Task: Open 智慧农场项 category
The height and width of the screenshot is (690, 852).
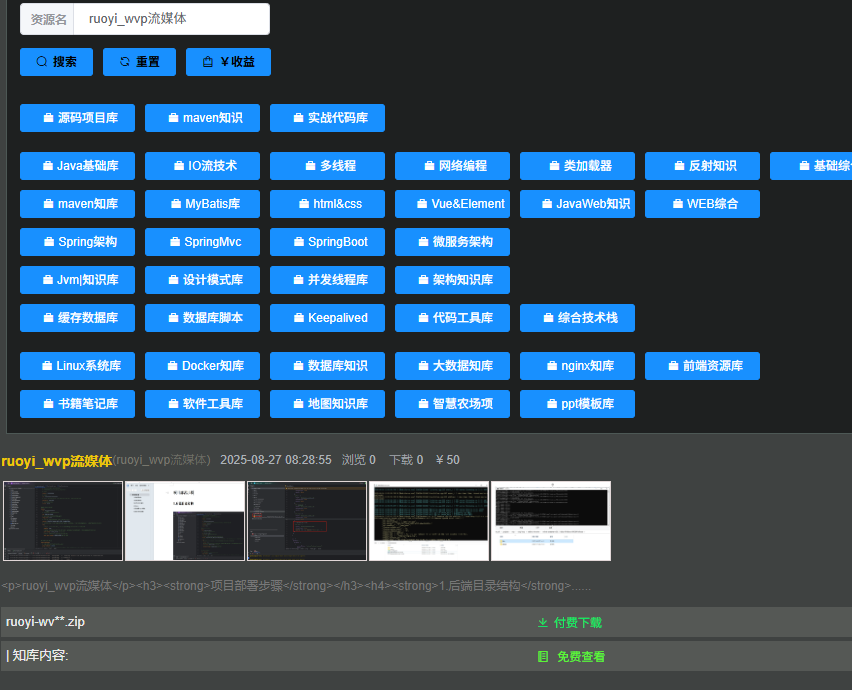Action: coord(452,404)
